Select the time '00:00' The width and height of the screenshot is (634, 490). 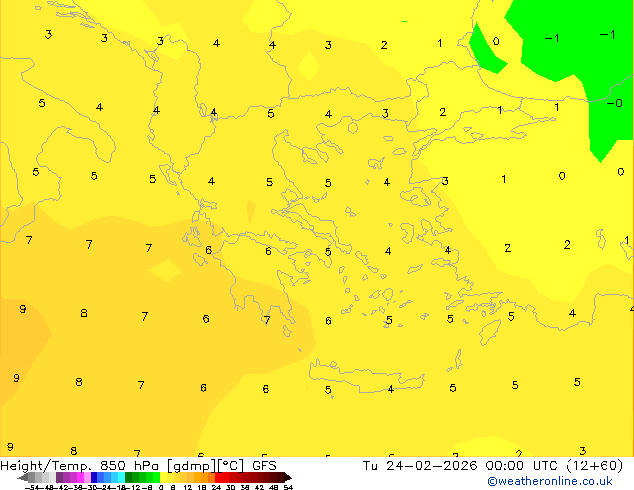[x=505, y=466]
